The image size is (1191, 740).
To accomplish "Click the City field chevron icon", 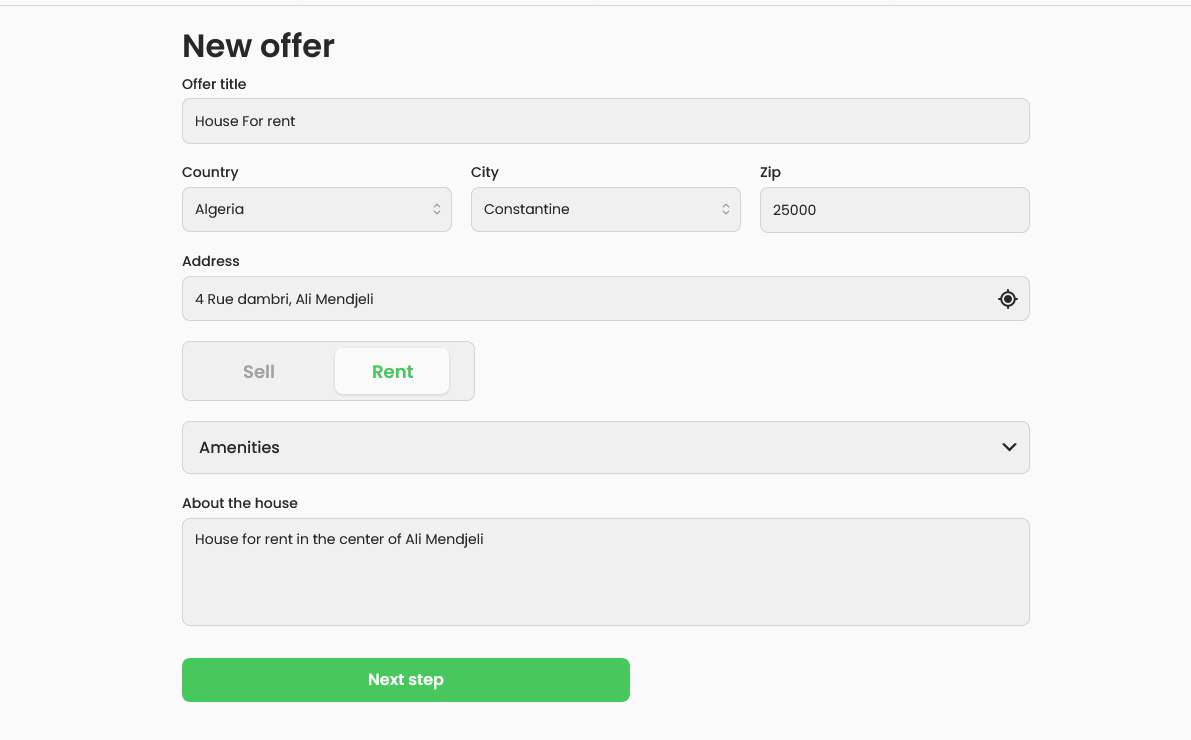I will coord(725,209).
